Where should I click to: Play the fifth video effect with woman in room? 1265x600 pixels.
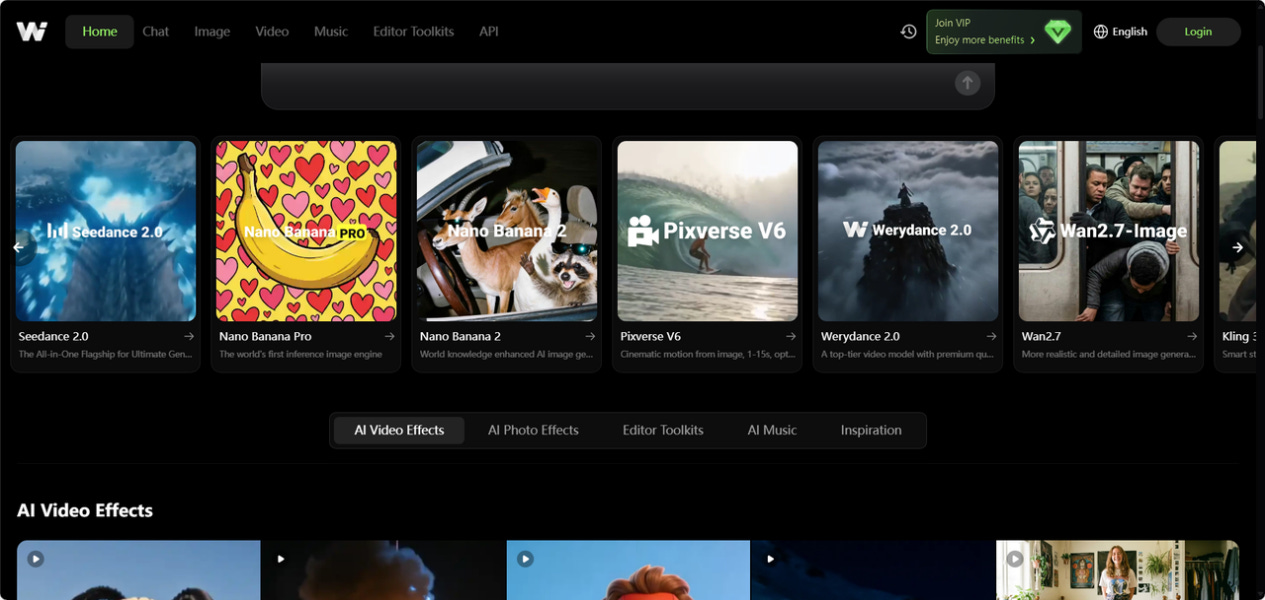[x=1015, y=559]
